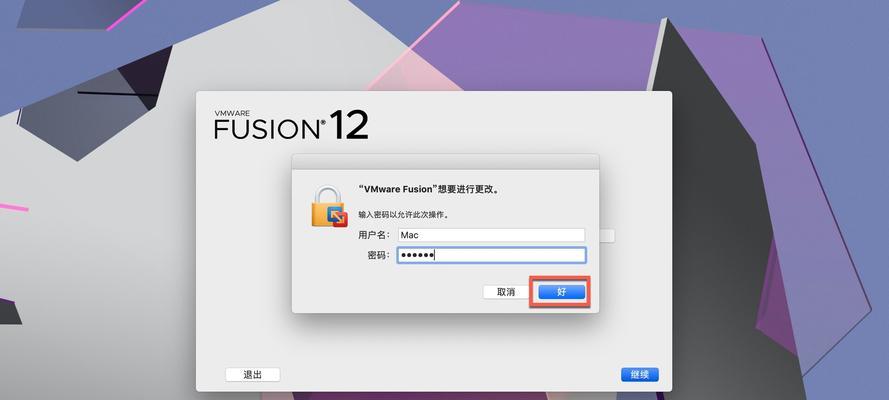Click the authentication dialog's gray title bar
Screen dimensions: 889x400
click(x=445, y=161)
